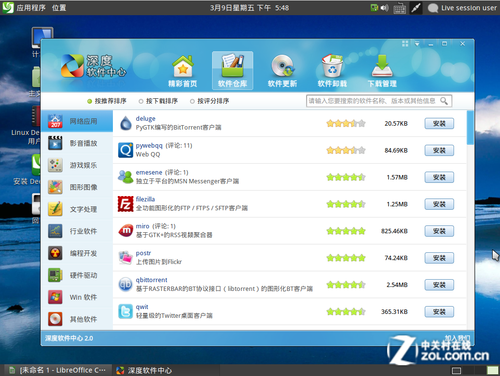Open the 精彩首页 home tab
The height and width of the screenshot is (376, 500).
(x=183, y=71)
